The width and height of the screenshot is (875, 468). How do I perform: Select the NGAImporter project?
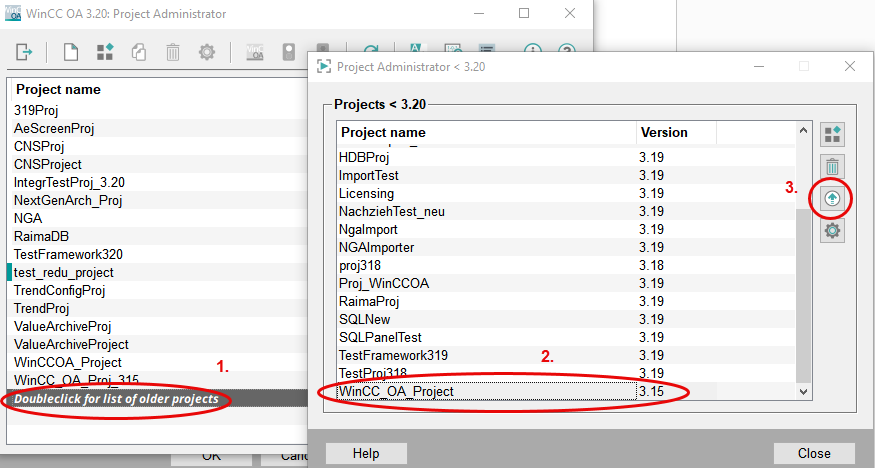coord(566,247)
